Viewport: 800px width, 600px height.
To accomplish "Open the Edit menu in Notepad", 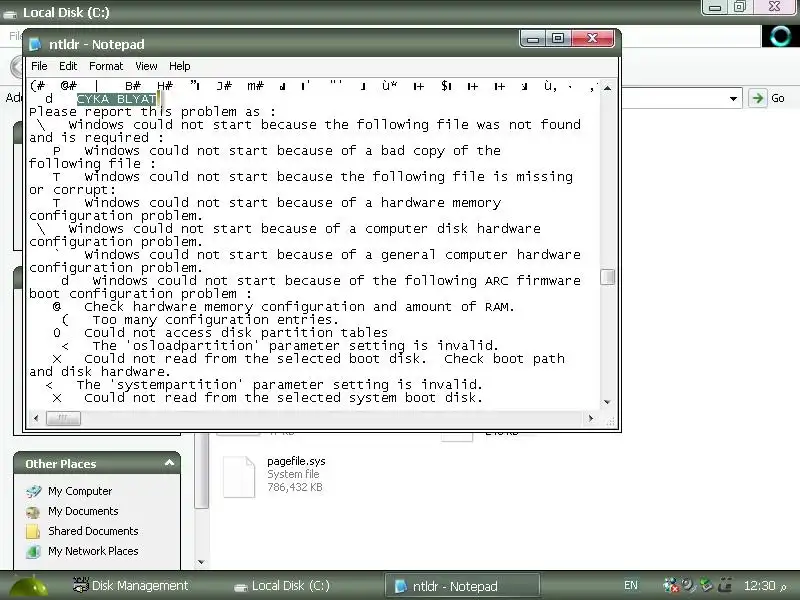I will pos(68,66).
